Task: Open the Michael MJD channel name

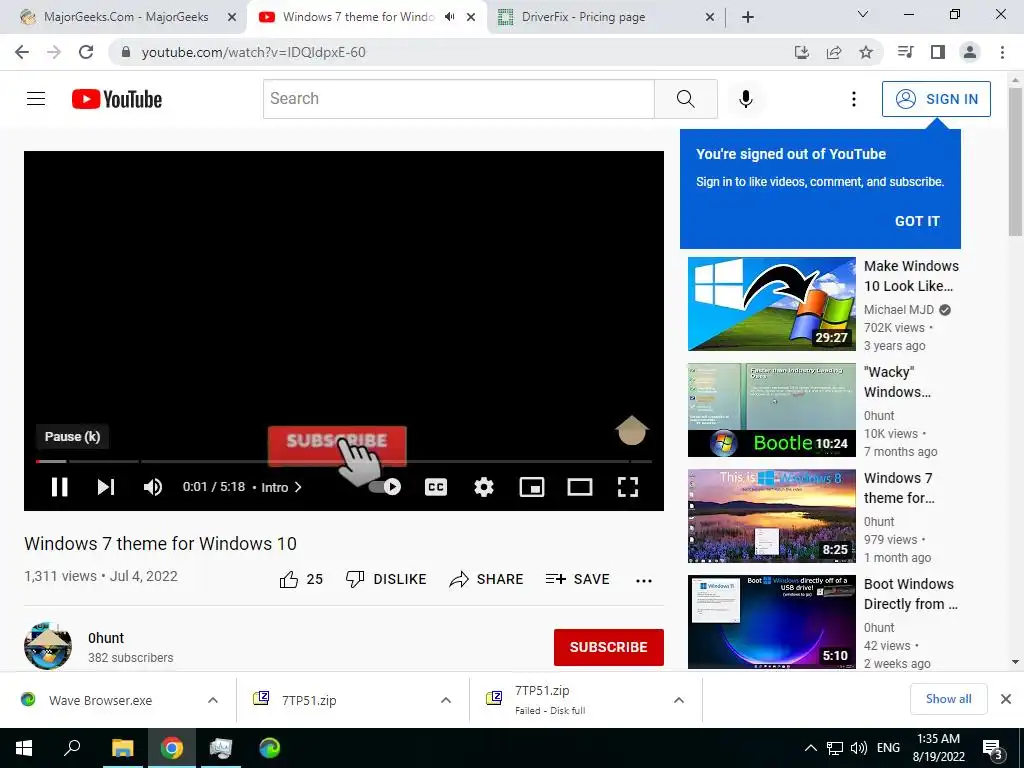Action: [x=899, y=310]
